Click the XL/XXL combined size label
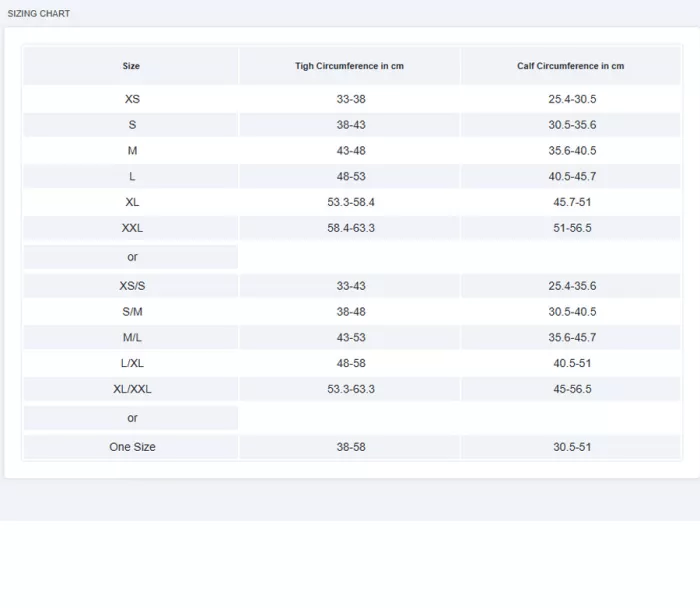Viewport: 700px width, 608px height. coord(132,389)
